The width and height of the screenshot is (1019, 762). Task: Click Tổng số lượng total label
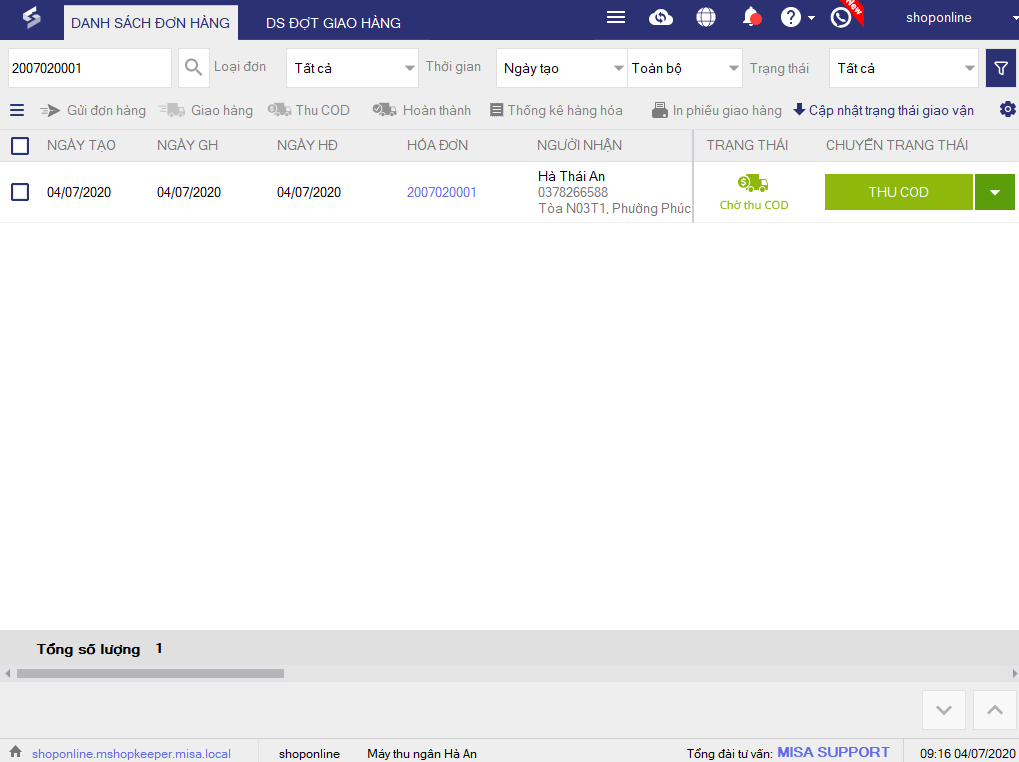(x=88, y=649)
